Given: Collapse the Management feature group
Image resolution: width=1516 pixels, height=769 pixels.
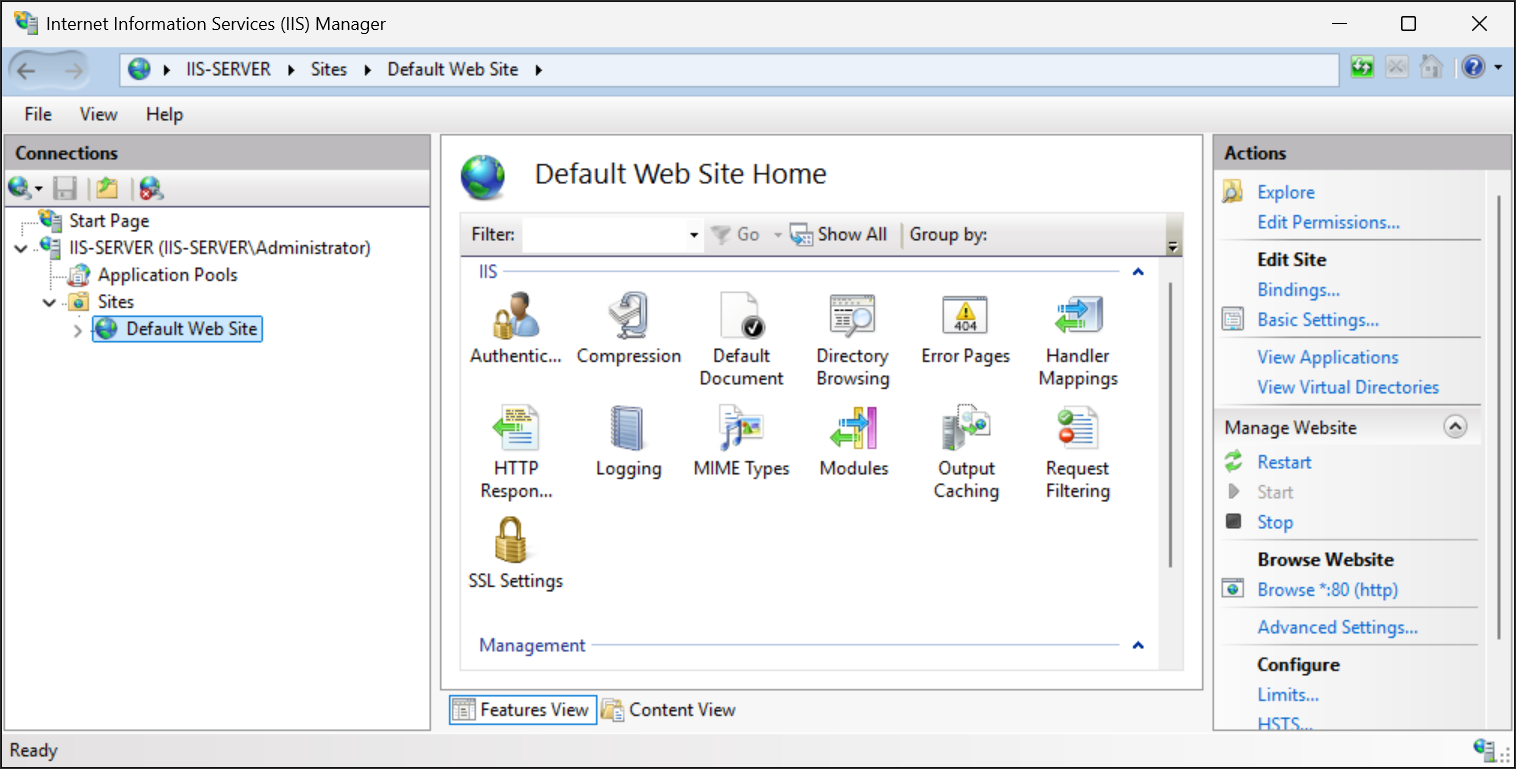Looking at the screenshot, I should coord(1137,646).
